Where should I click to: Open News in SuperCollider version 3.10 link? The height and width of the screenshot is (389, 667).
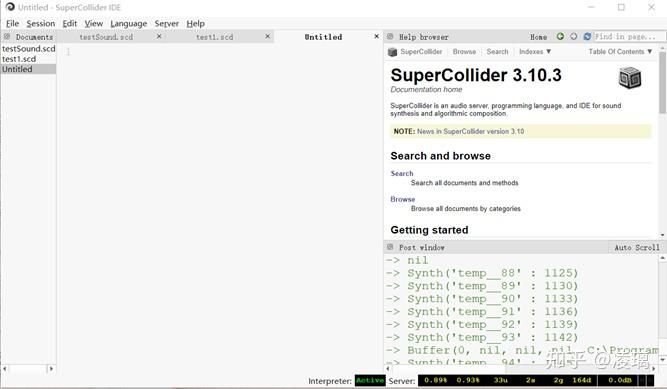[x=470, y=132]
